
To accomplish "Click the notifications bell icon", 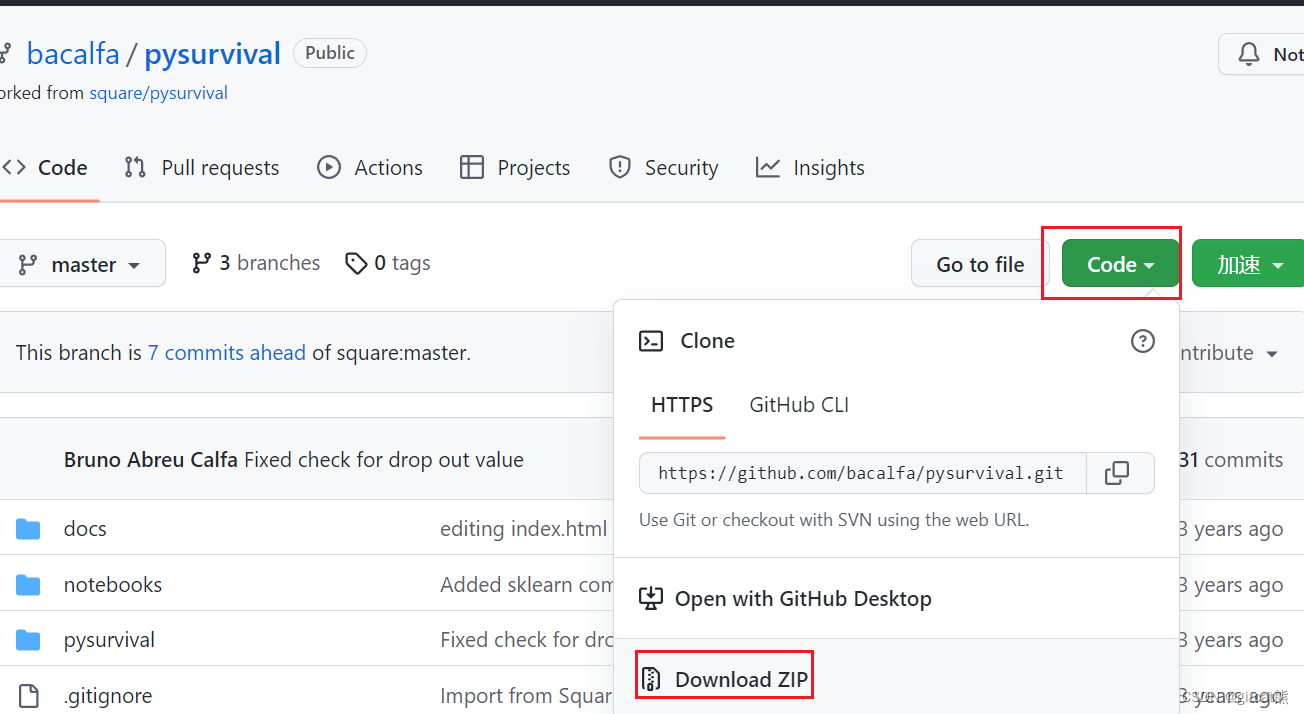I will click(x=1249, y=54).
